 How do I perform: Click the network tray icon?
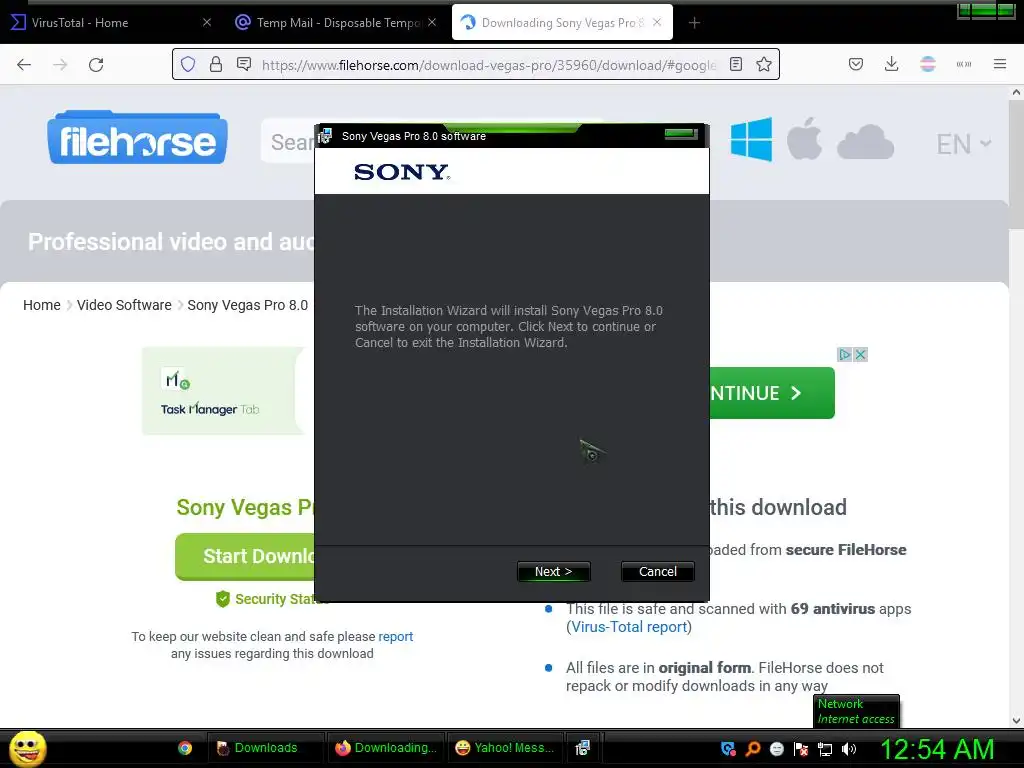pyautogui.click(x=825, y=749)
